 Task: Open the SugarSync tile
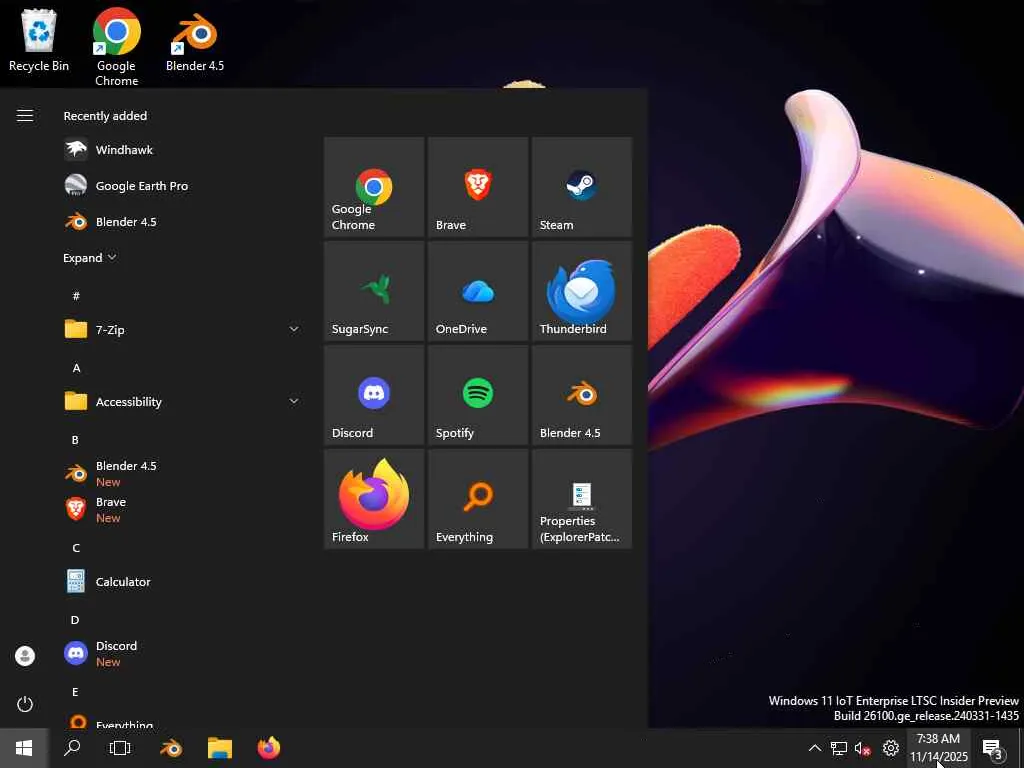pos(374,291)
